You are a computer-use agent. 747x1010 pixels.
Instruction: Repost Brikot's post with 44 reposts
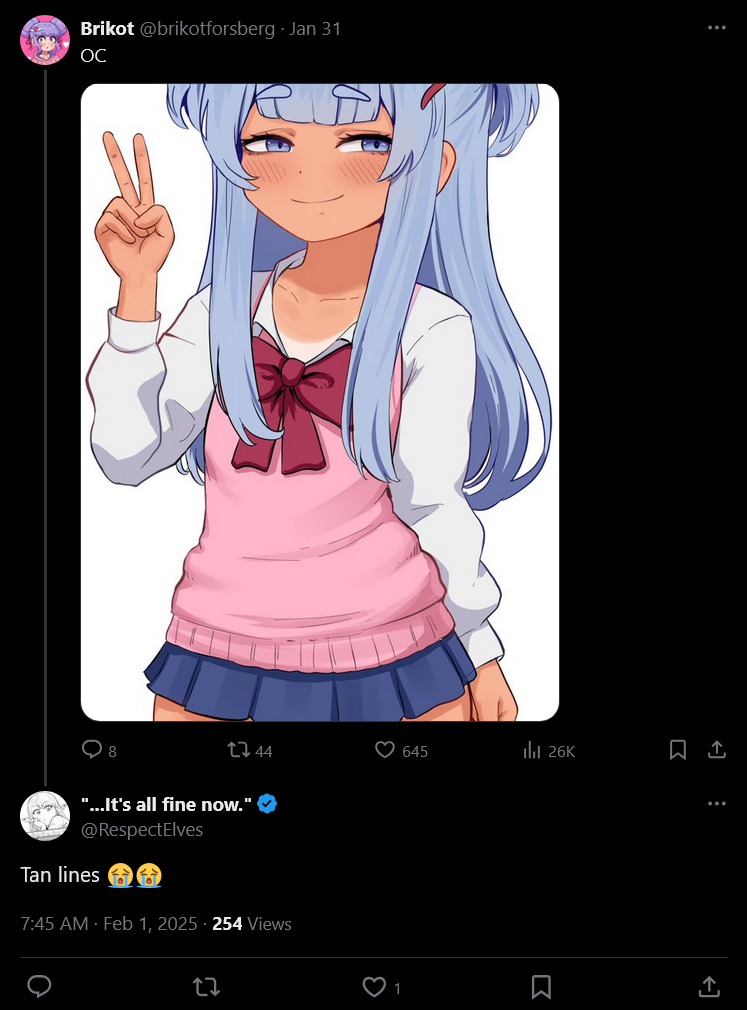click(250, 750)
